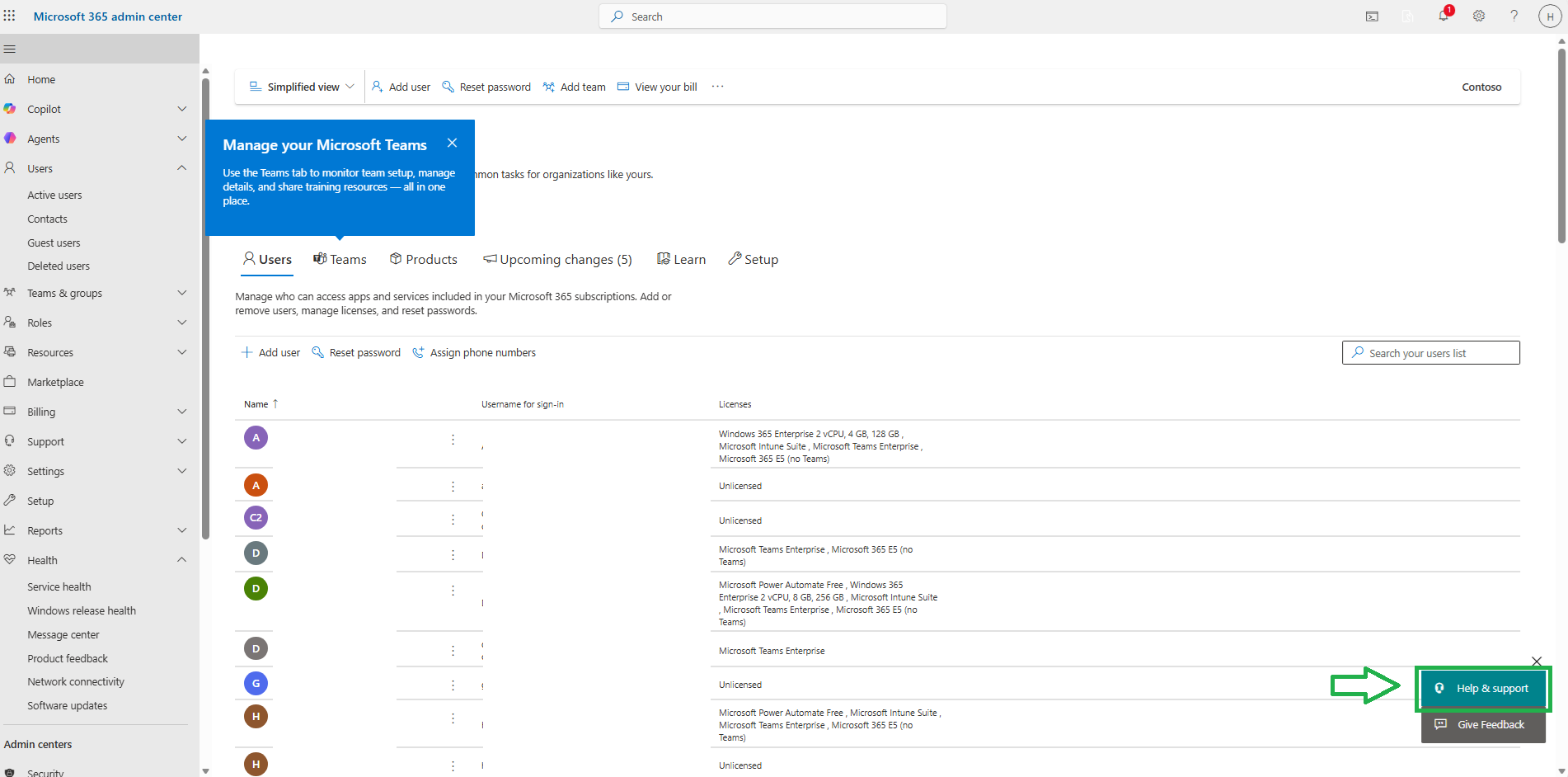The width and height of the screenshot is (1568, 777).
Task: Open the Simplified view dropdown
Action: 302,87
